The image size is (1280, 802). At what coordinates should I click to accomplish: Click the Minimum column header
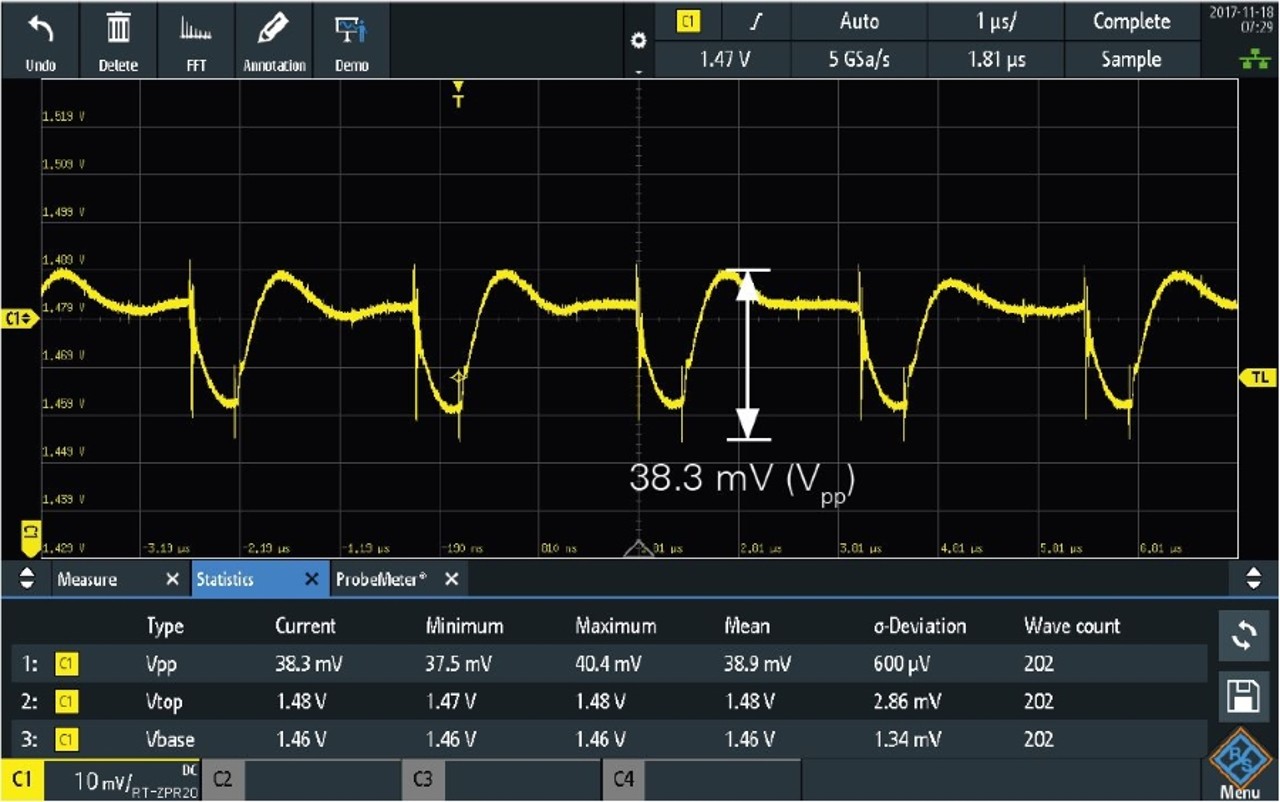464,627
